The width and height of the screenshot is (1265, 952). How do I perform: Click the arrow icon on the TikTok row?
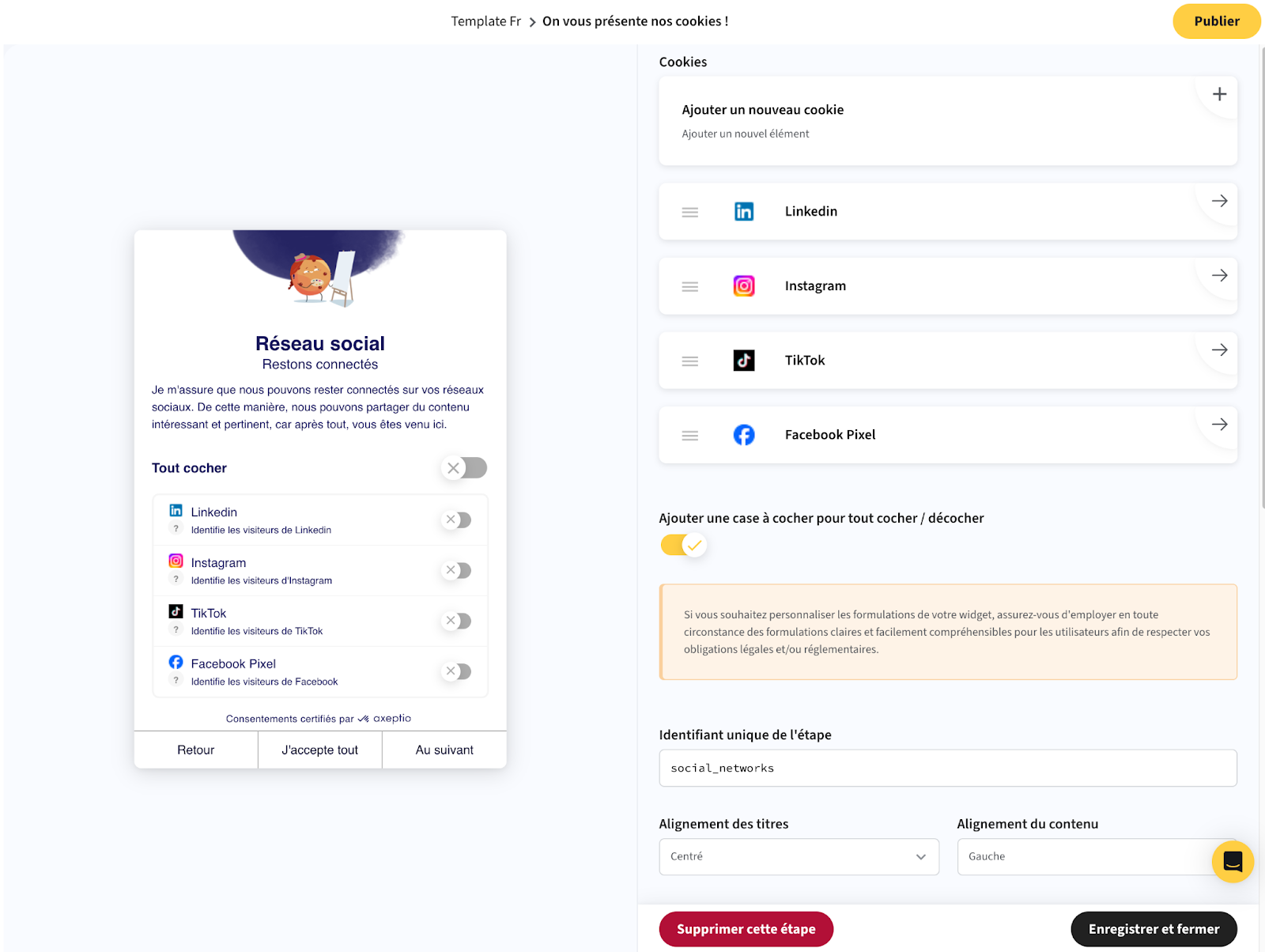point(1219,349)
